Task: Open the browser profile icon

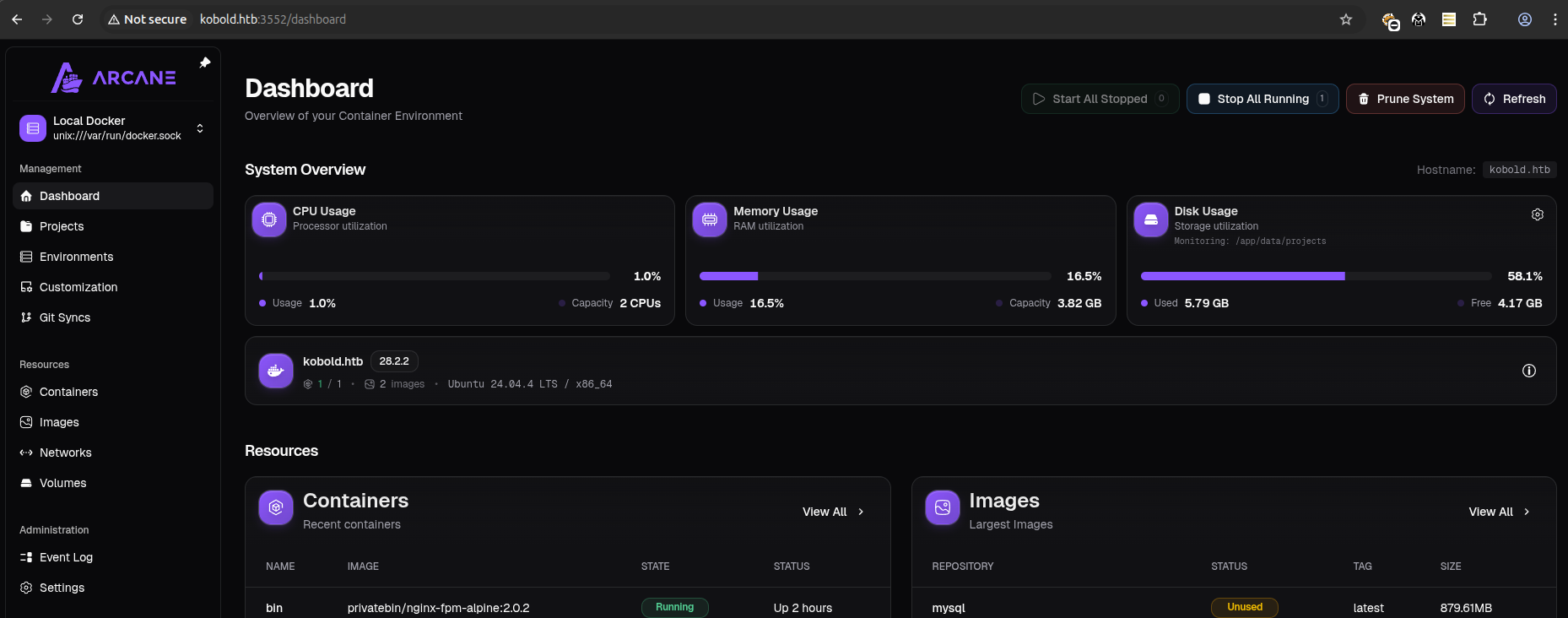Action: (x=1525, y=19)
